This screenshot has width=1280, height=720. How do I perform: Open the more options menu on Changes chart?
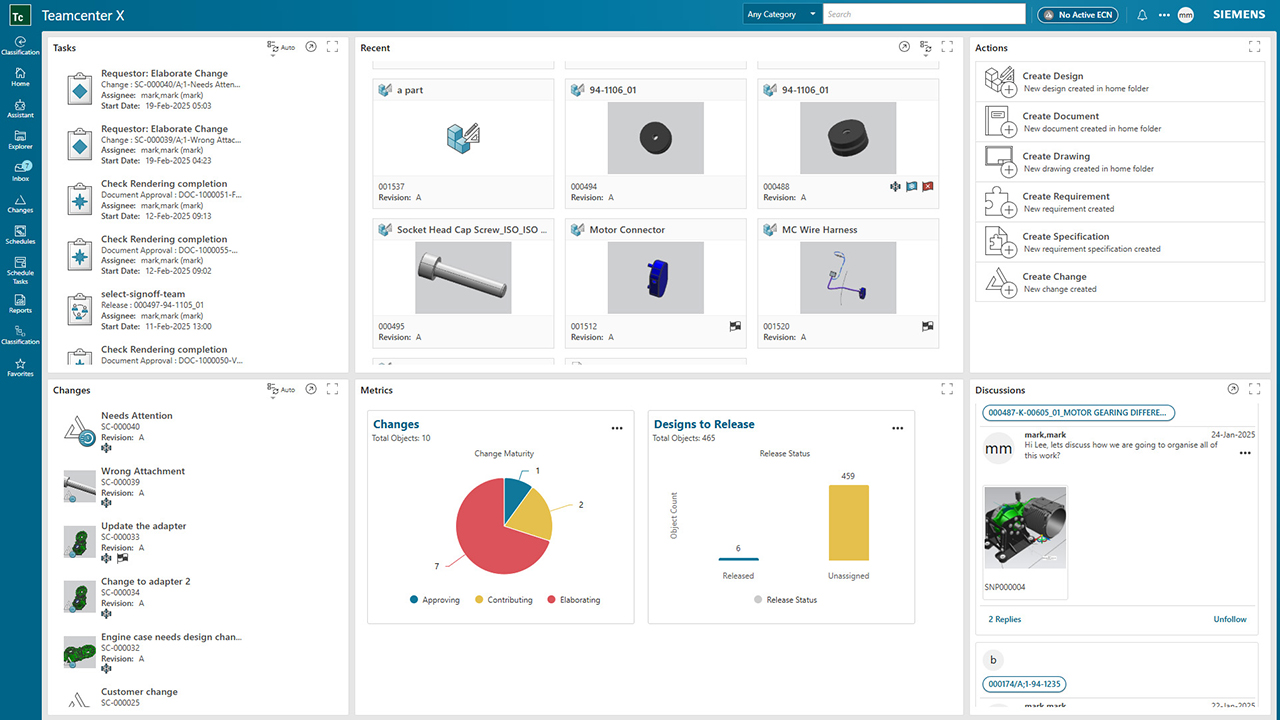[617, 427]
